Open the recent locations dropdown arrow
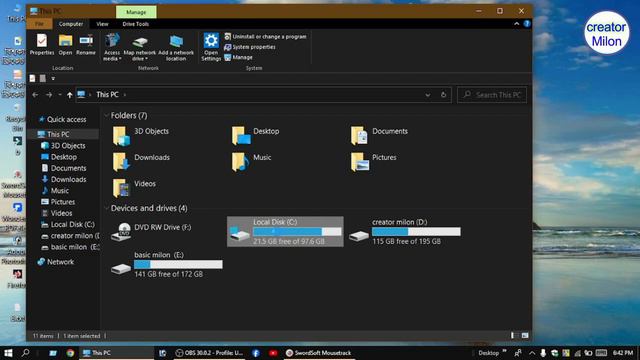640x360 pixels. [x=60, y=95]
